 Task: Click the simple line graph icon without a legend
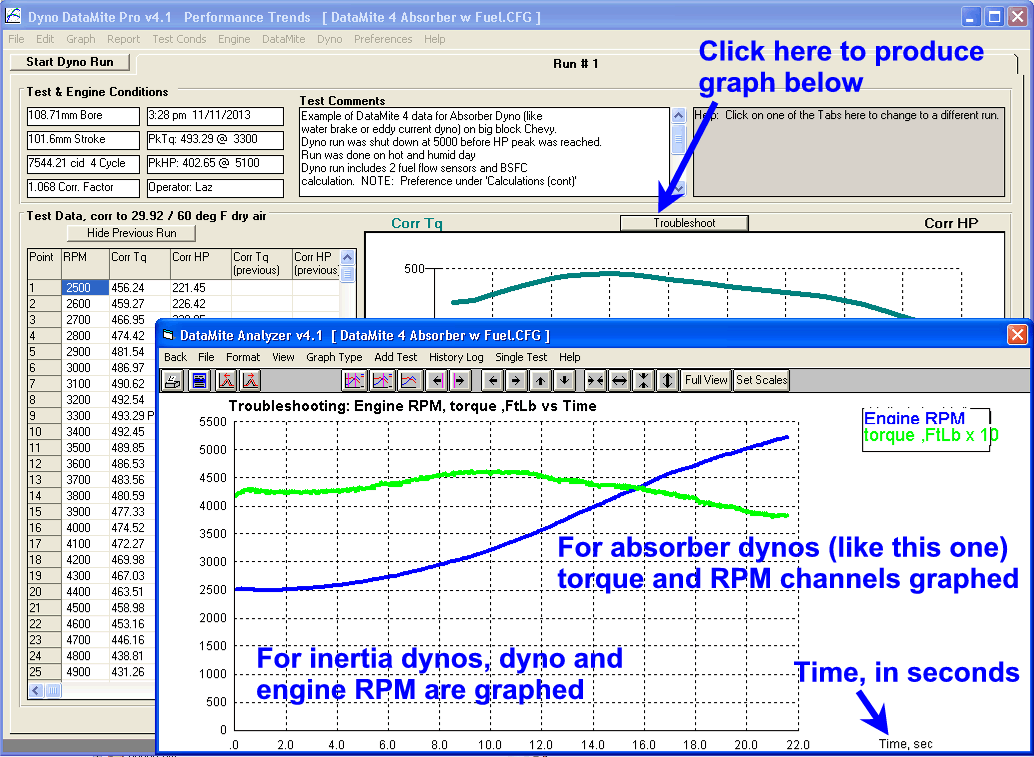[x=410, y=380]
